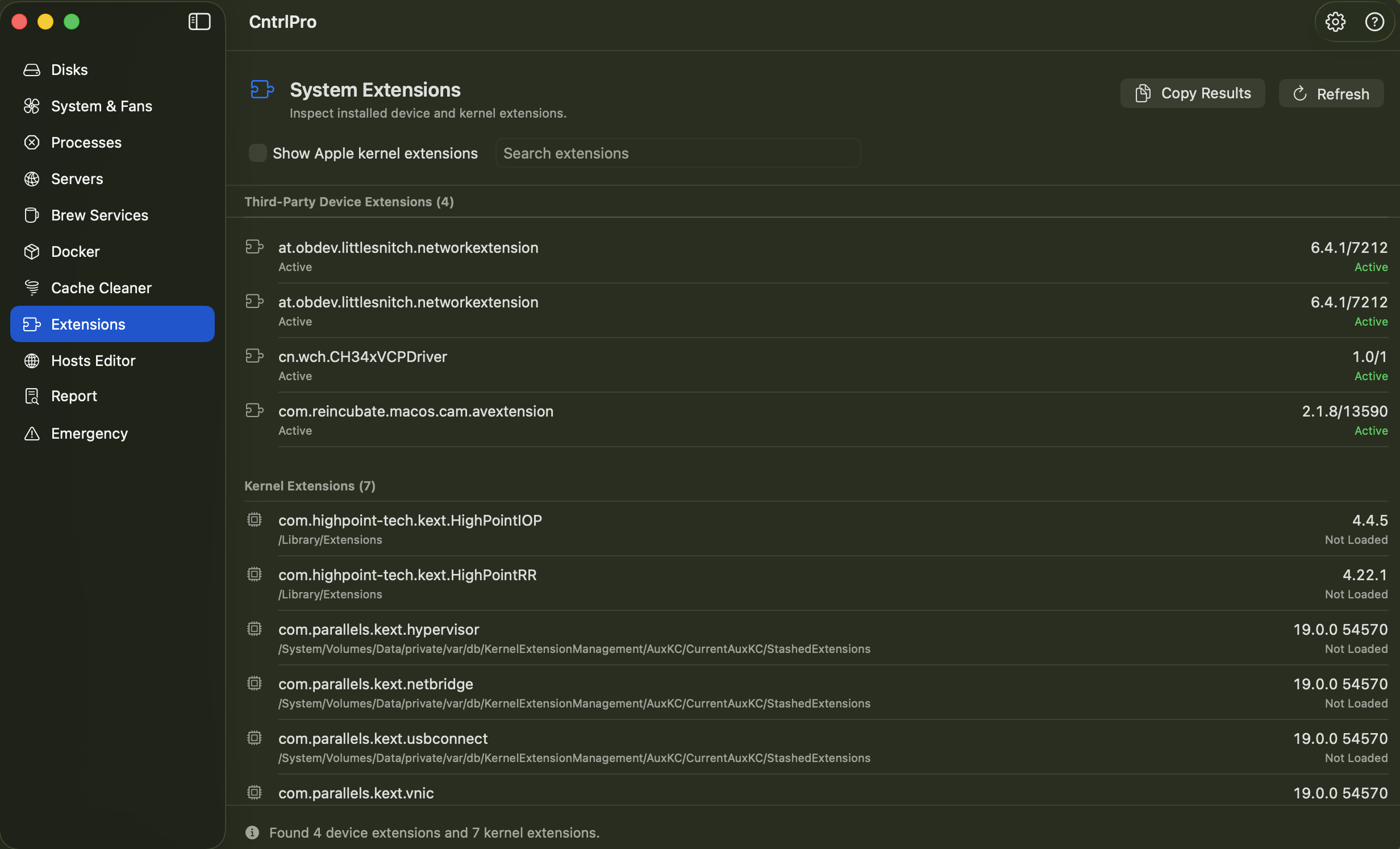
Task: Click the blue System Extensions header icon
Action: pos(262,90)
